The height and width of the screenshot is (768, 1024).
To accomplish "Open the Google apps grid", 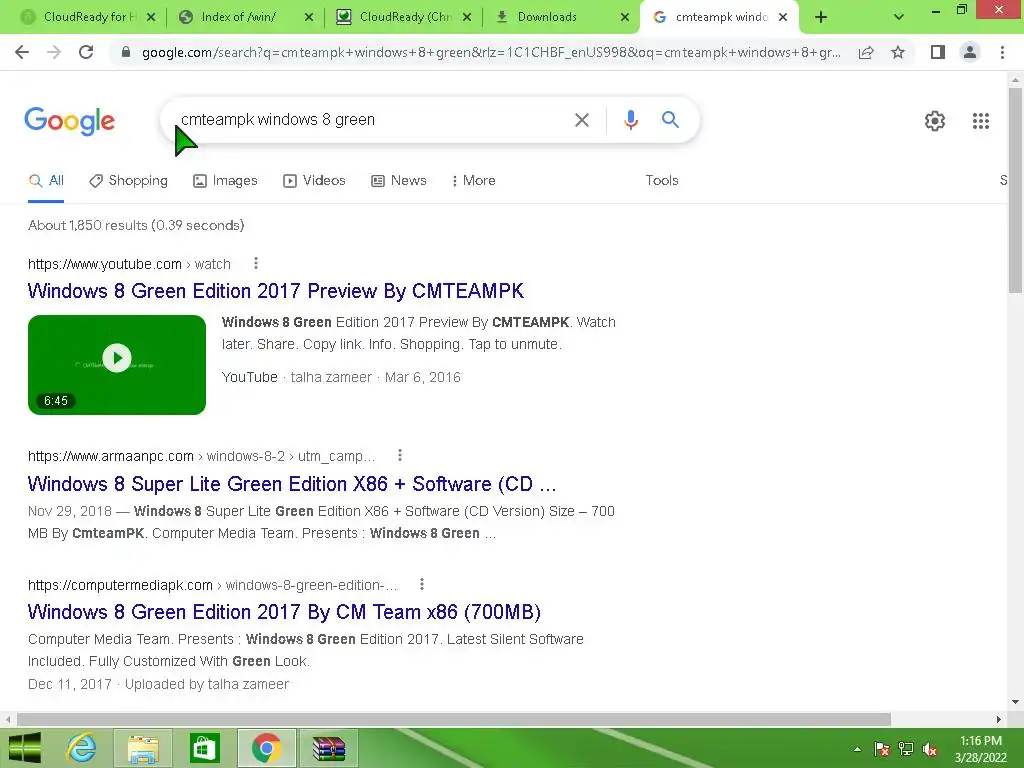I will click(981, 121).
